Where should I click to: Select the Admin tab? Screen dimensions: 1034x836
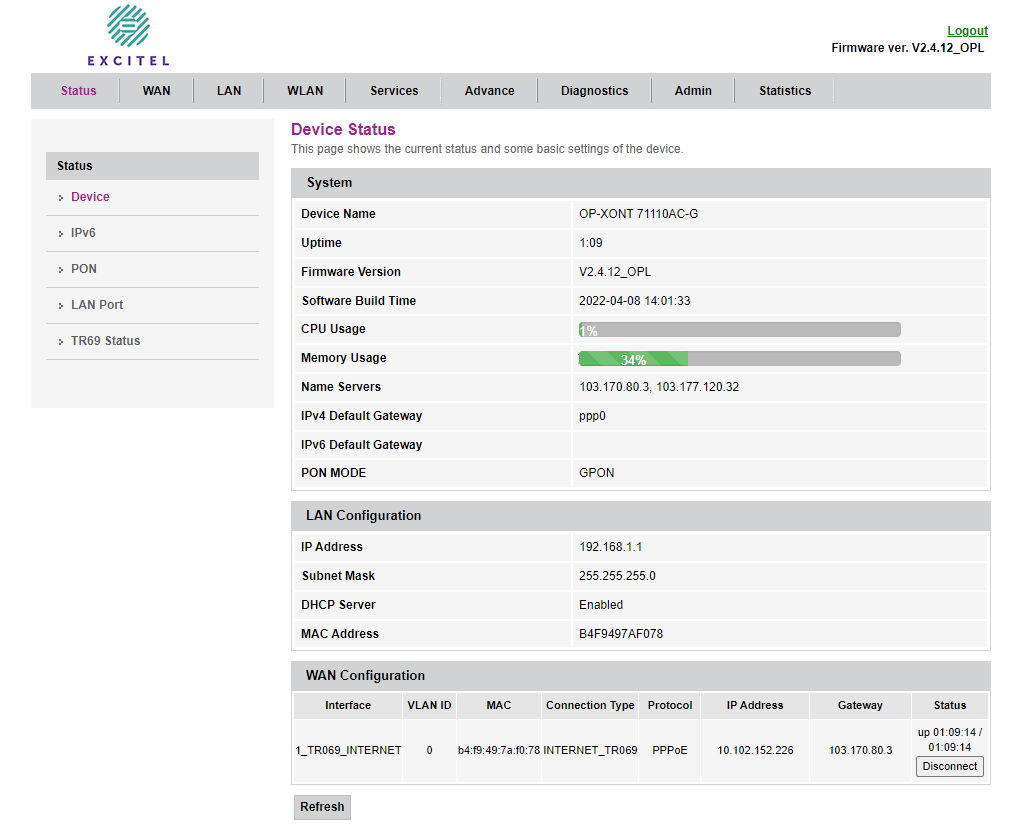click(x=693, y=91)
